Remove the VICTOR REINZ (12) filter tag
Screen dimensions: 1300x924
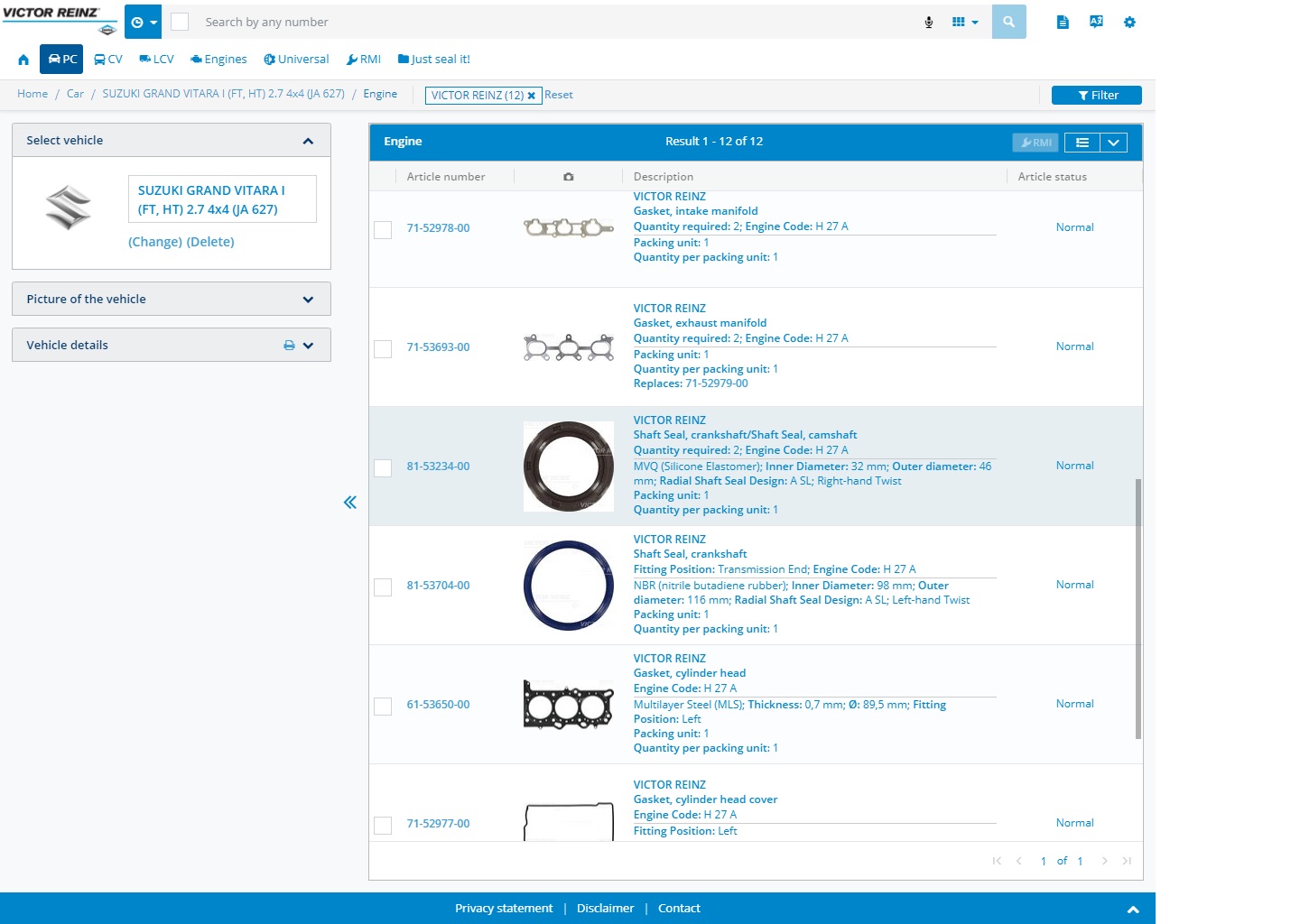coord(532,95)
